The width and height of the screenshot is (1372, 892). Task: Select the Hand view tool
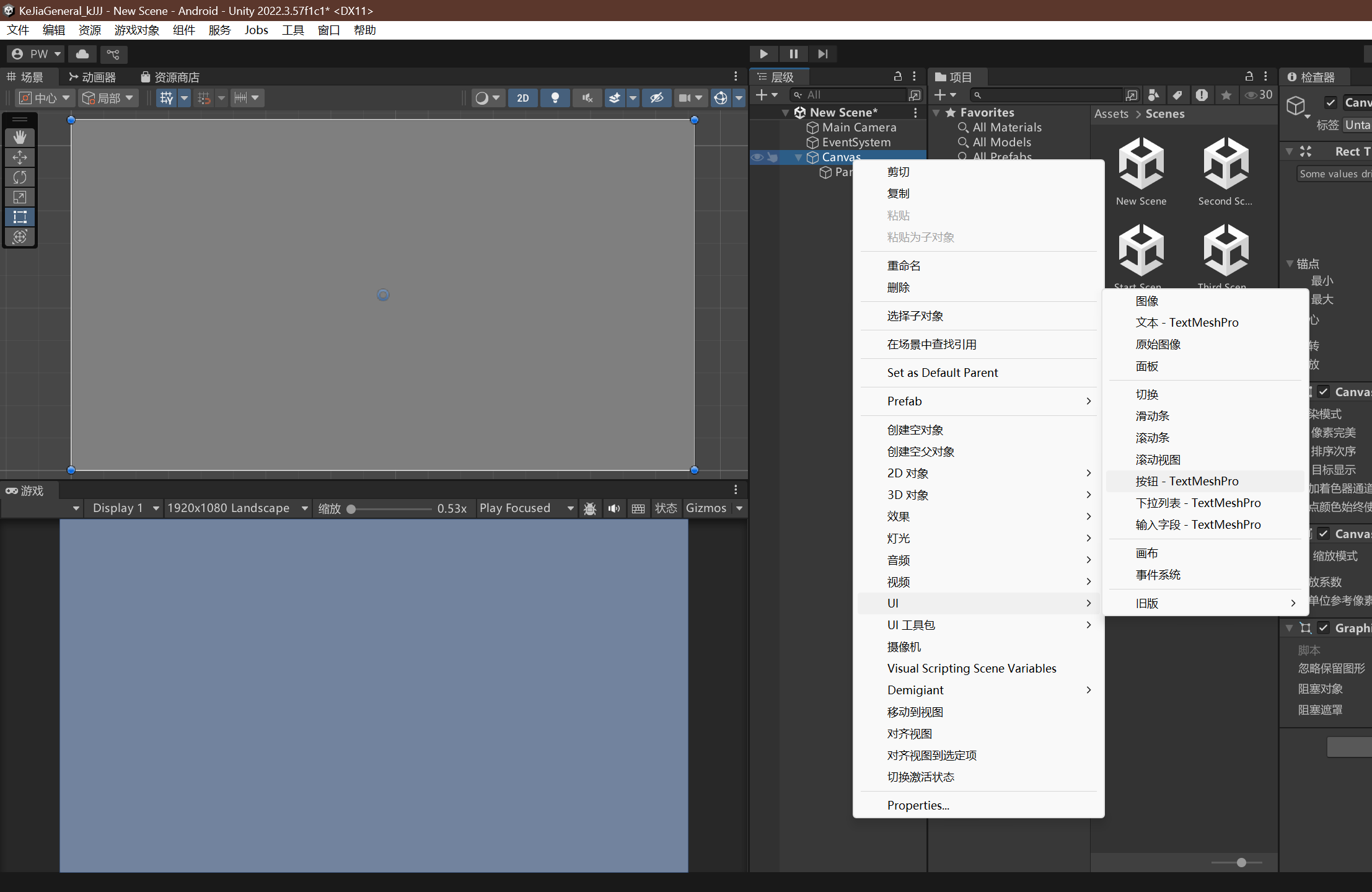coord(20,138)
